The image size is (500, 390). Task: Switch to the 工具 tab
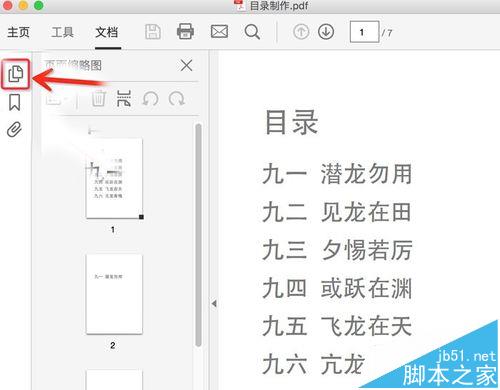[62, 32]
